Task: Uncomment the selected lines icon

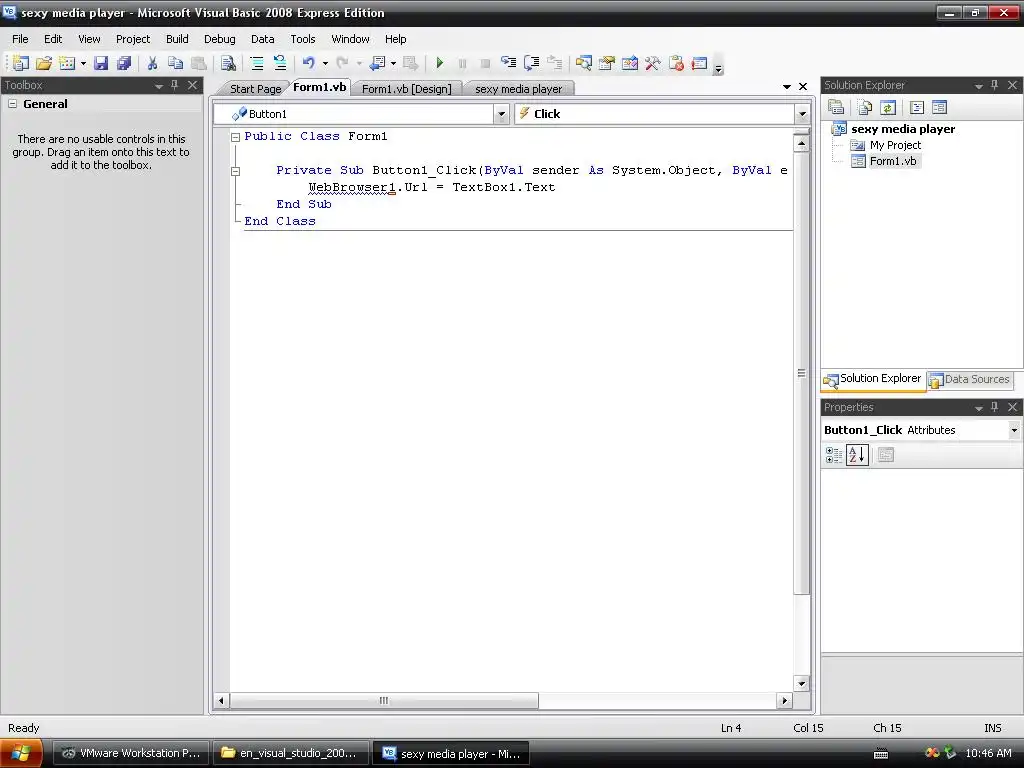Action: [280, 63]
